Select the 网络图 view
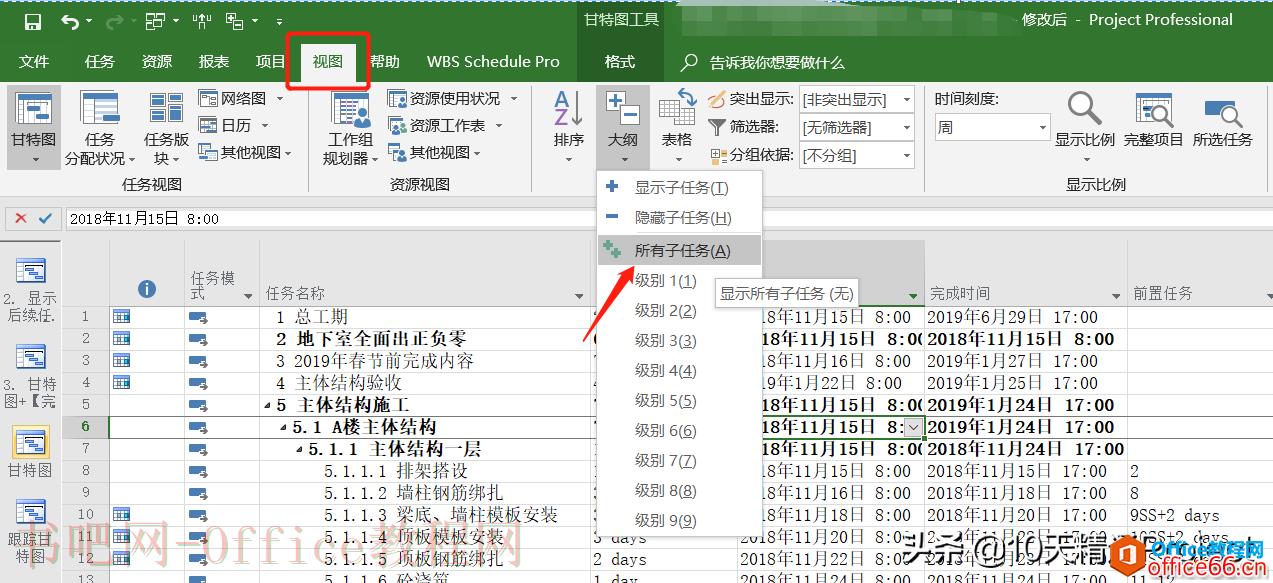Screen dimensions: 1273x583 pos(240,98)
